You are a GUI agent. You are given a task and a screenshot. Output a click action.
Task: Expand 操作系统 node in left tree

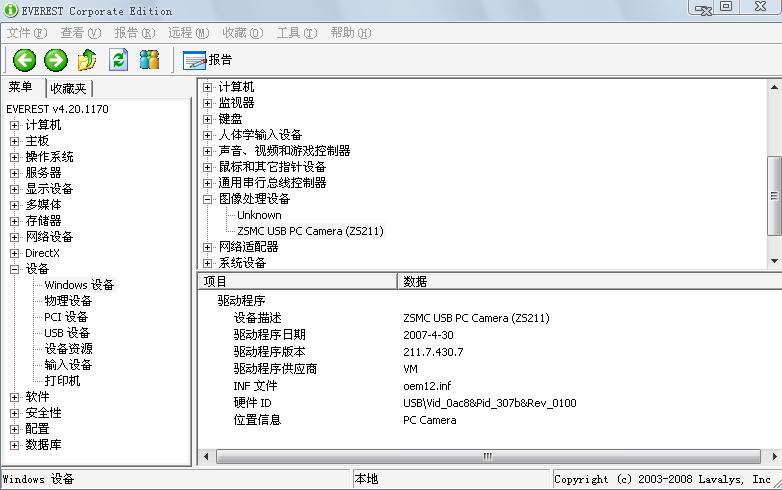click(x=14, y=157)
